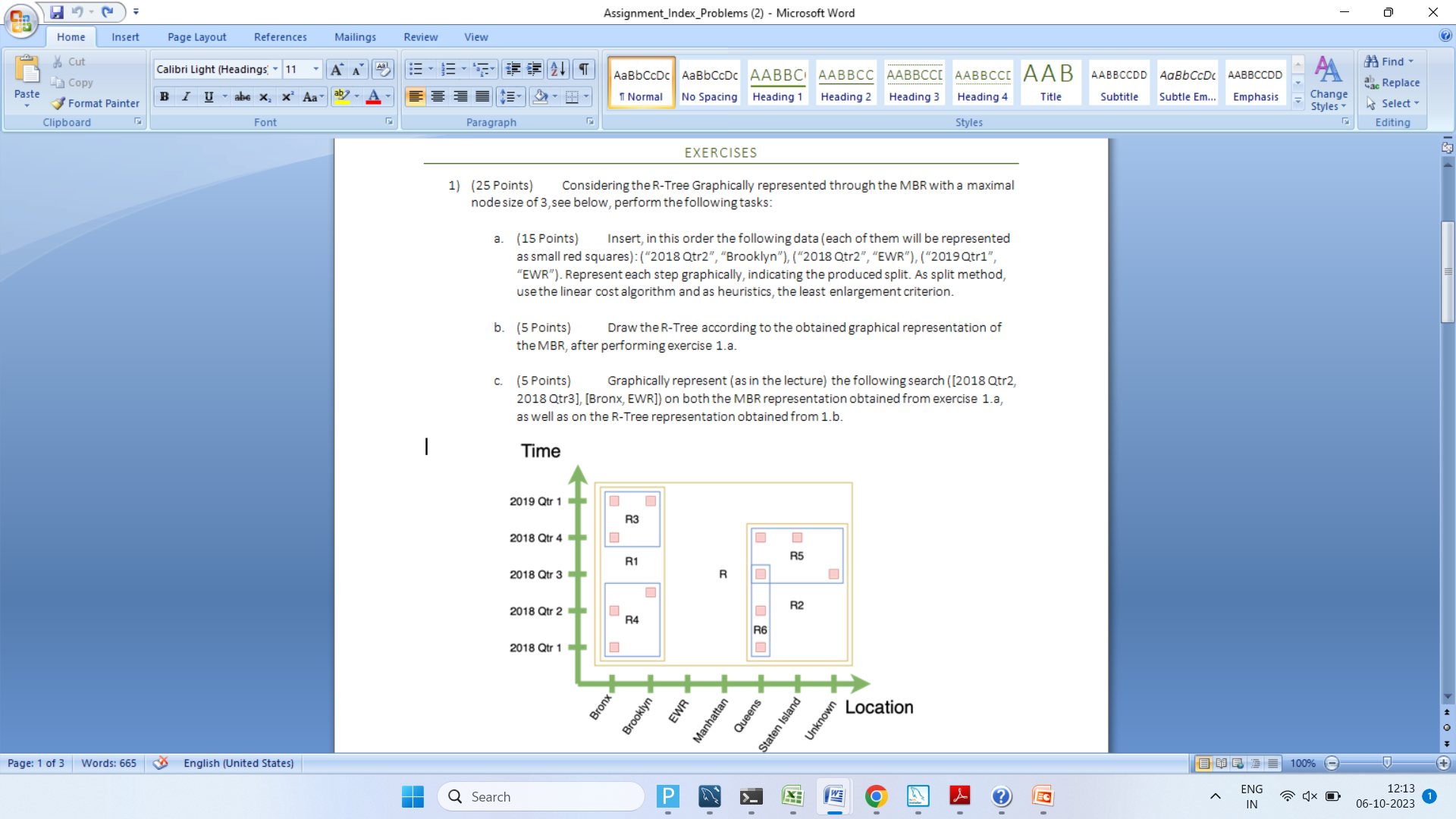Open Google Chrome from taskbar
Image resolution: width=1456 pixels, height=819 pixels.
(x=876, y=796)
